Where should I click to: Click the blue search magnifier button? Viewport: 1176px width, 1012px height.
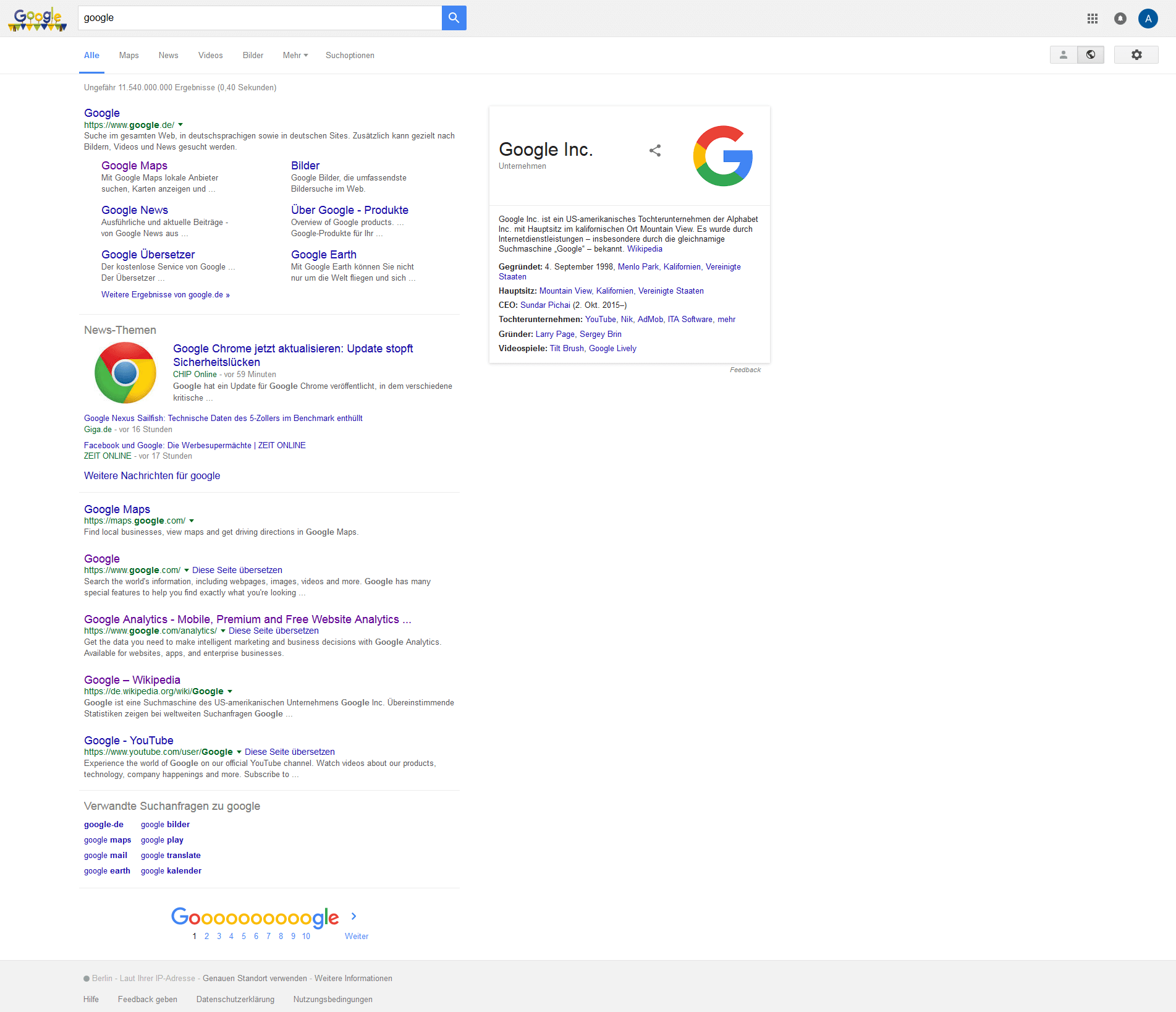click(454, 18)
